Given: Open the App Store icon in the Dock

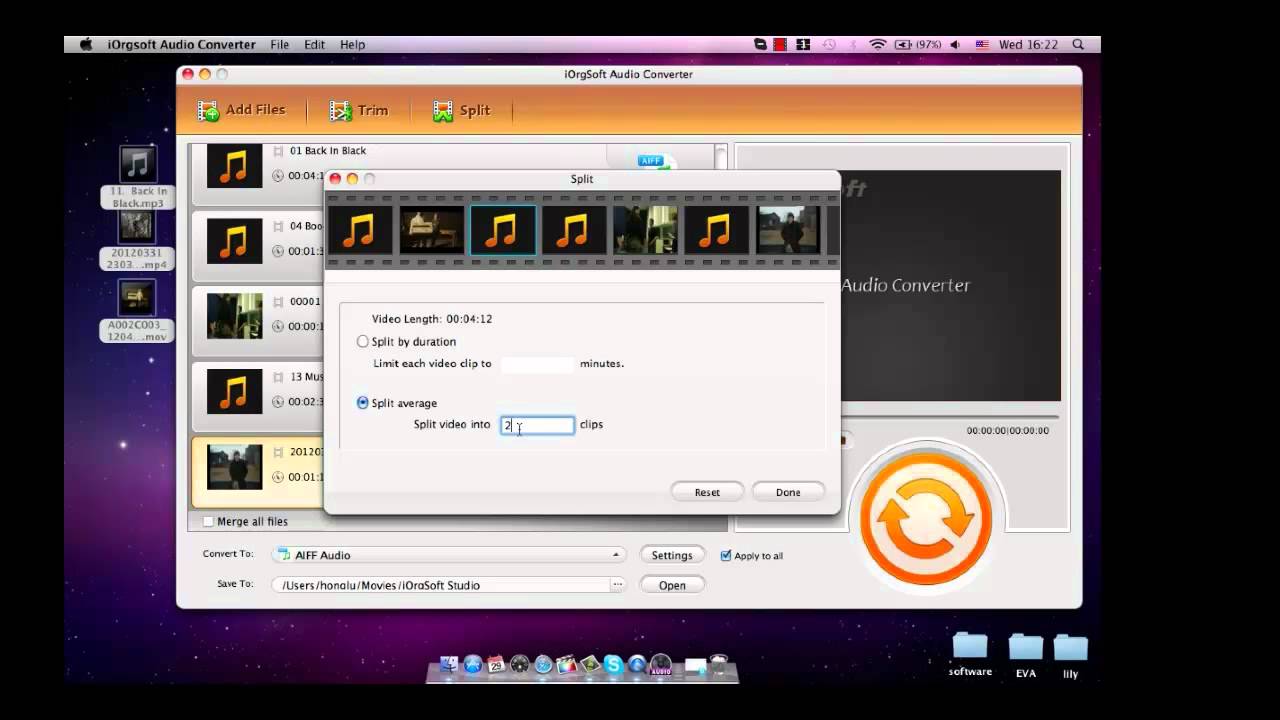Looking at the screenshot, I should [x=472, y=665].
